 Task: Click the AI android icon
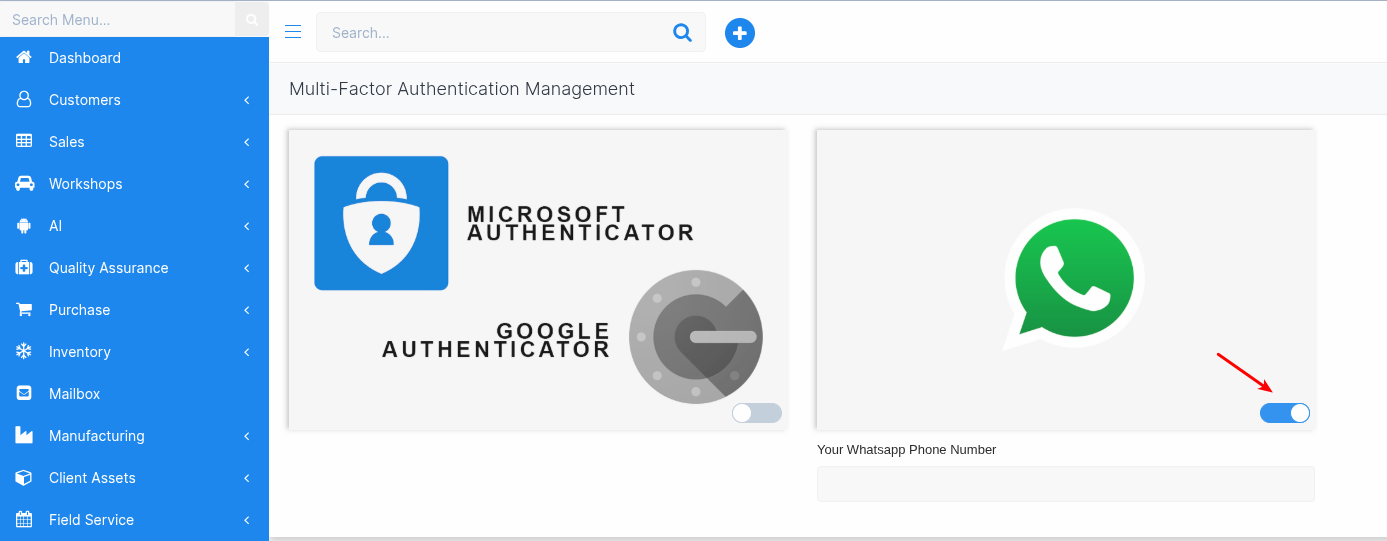tap(24, 226)
